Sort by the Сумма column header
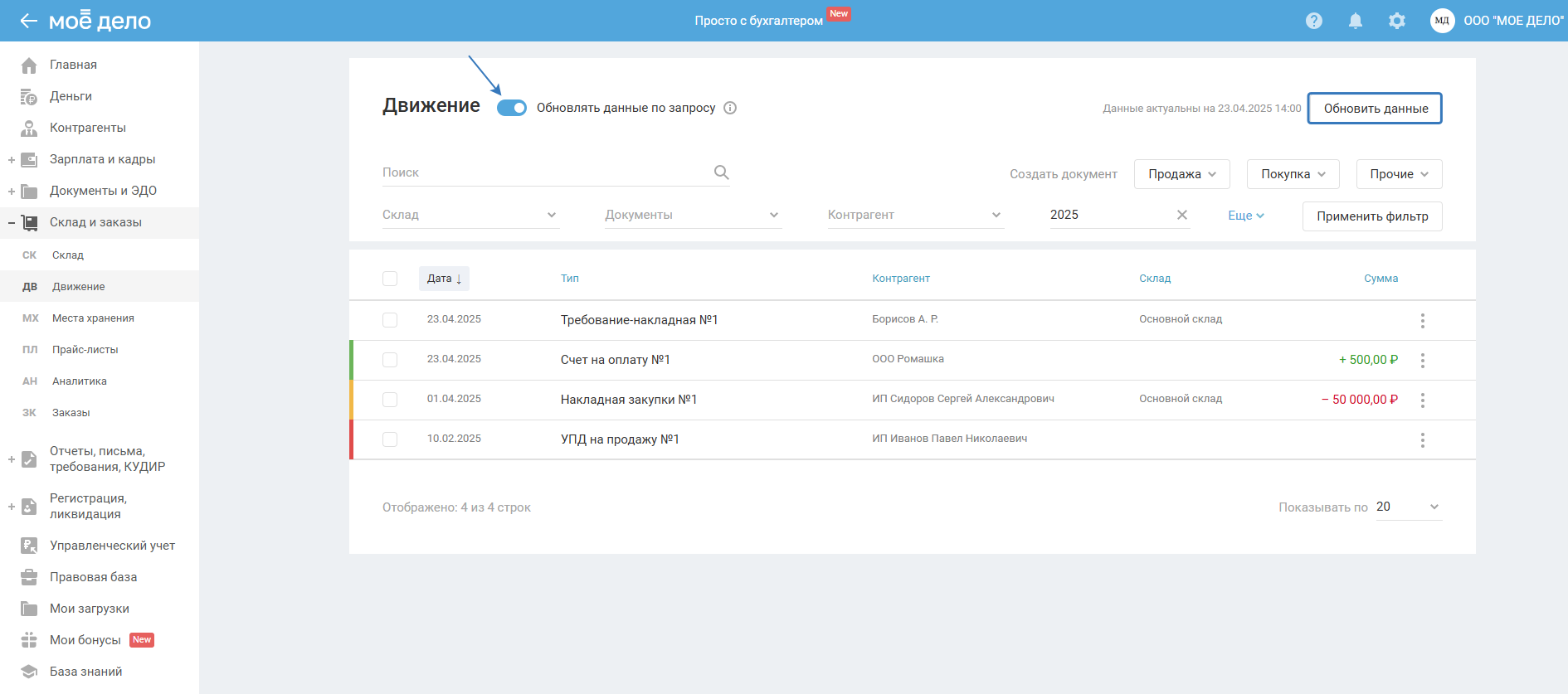The image size is (1568, 694). [x=1381, y=279]
